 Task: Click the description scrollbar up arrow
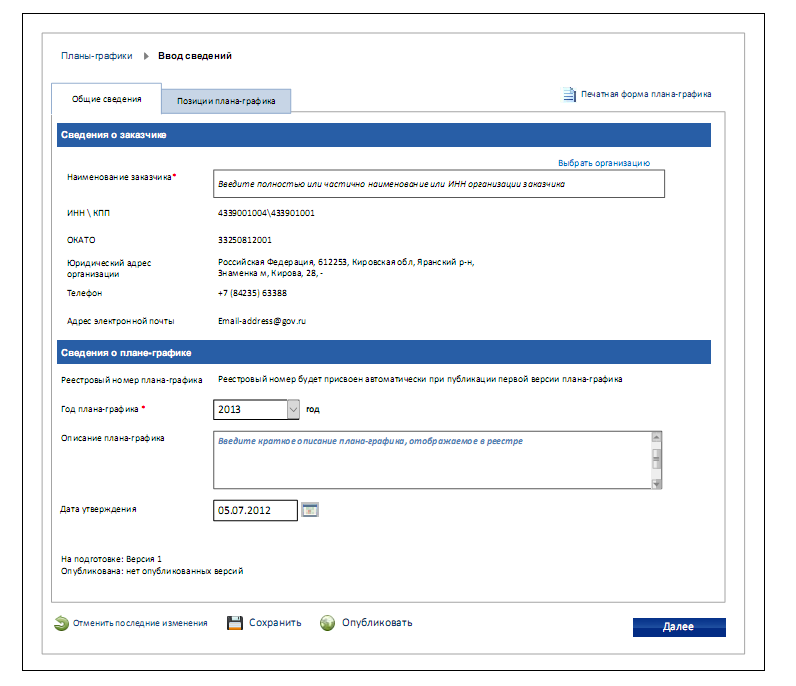pos(656,437)
